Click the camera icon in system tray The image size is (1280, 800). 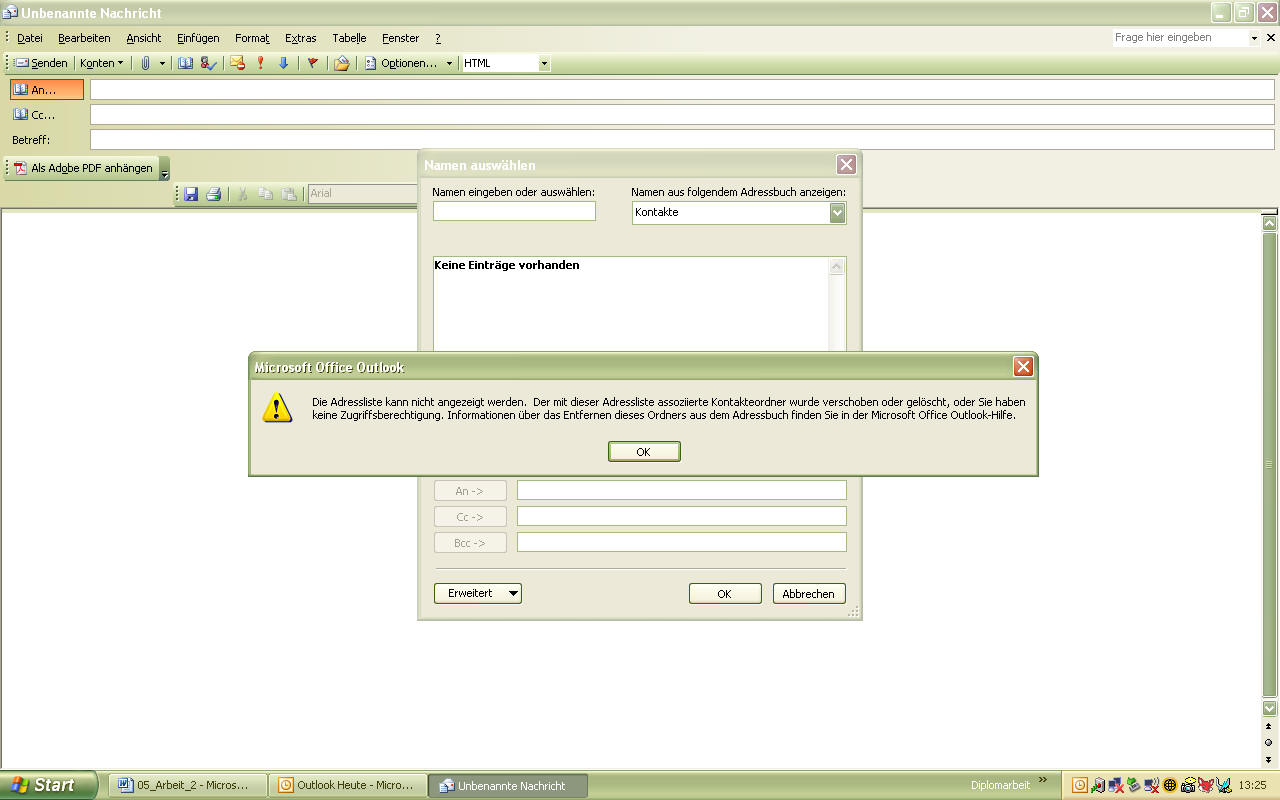(1188, 785)
